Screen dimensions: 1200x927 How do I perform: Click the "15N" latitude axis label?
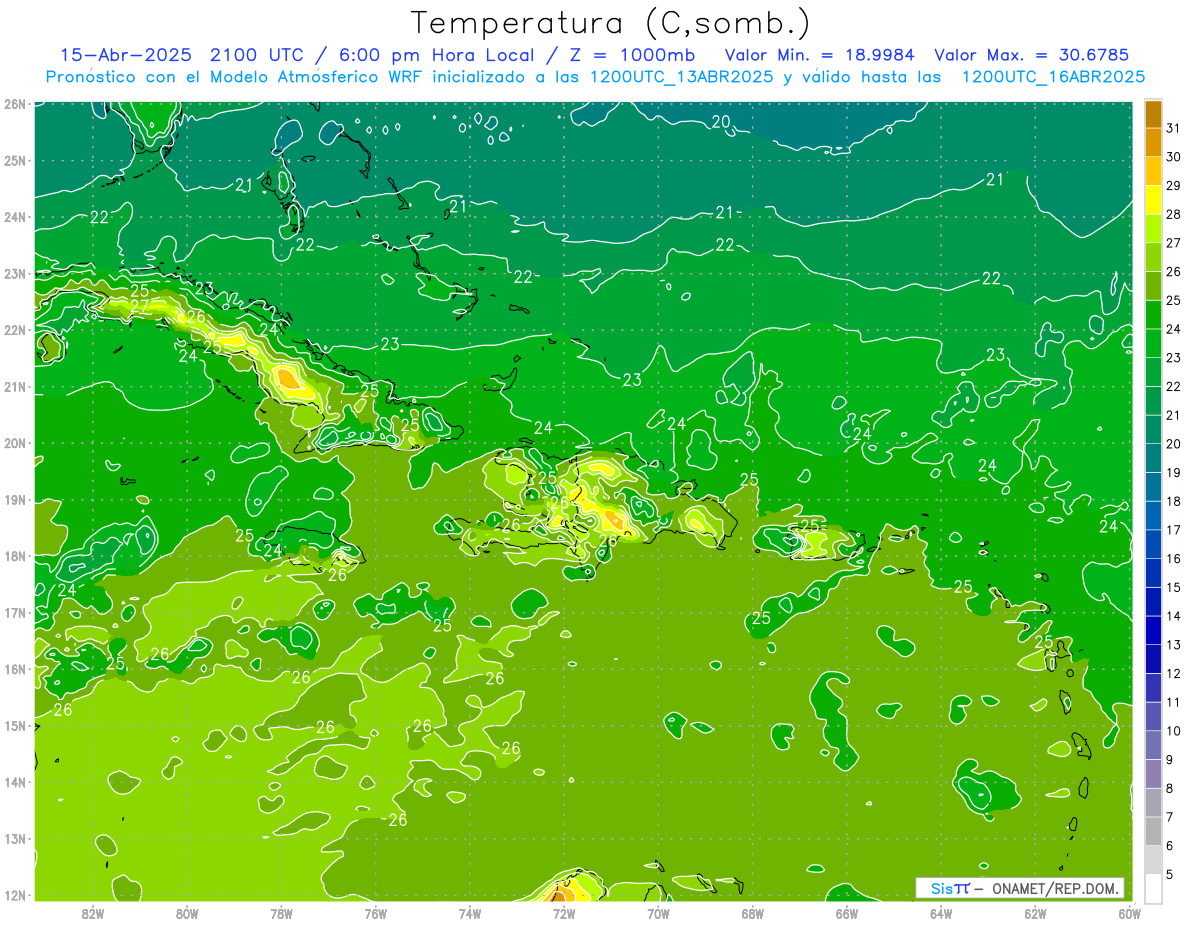tap(15, 726)
